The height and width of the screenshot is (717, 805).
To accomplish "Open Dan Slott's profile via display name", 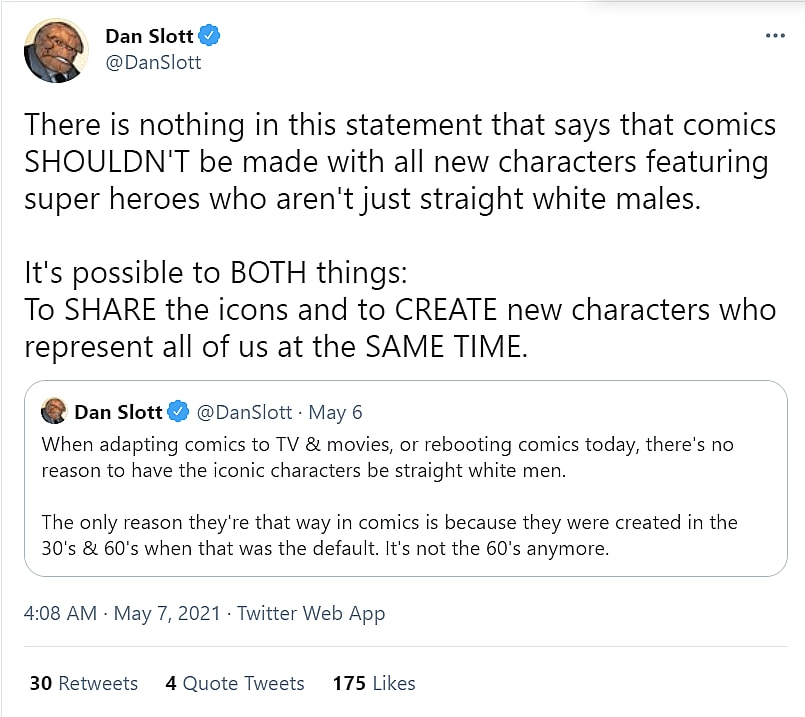I will point(149,37).
